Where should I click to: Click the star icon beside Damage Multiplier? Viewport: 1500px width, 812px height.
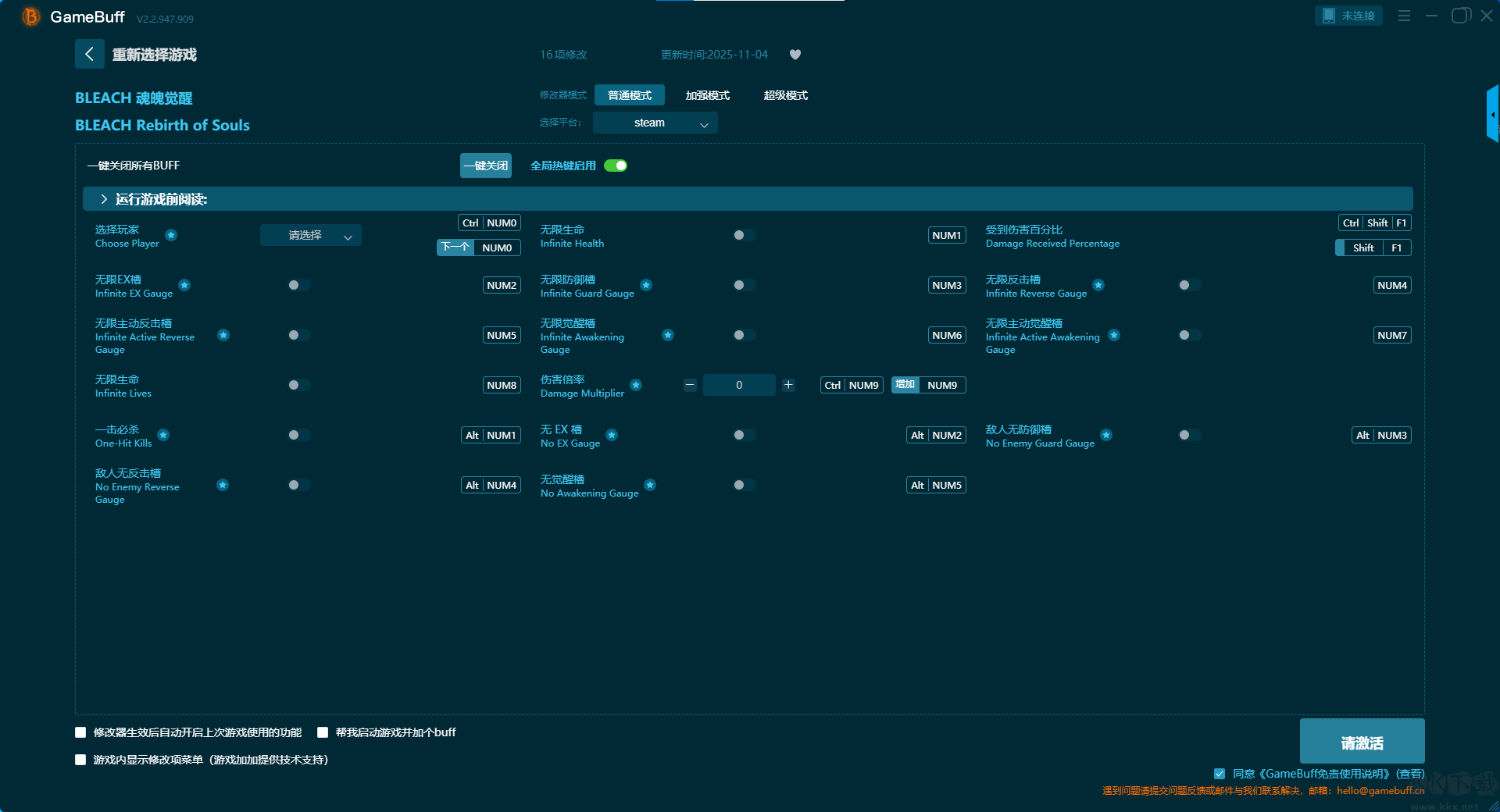(636, 385)
